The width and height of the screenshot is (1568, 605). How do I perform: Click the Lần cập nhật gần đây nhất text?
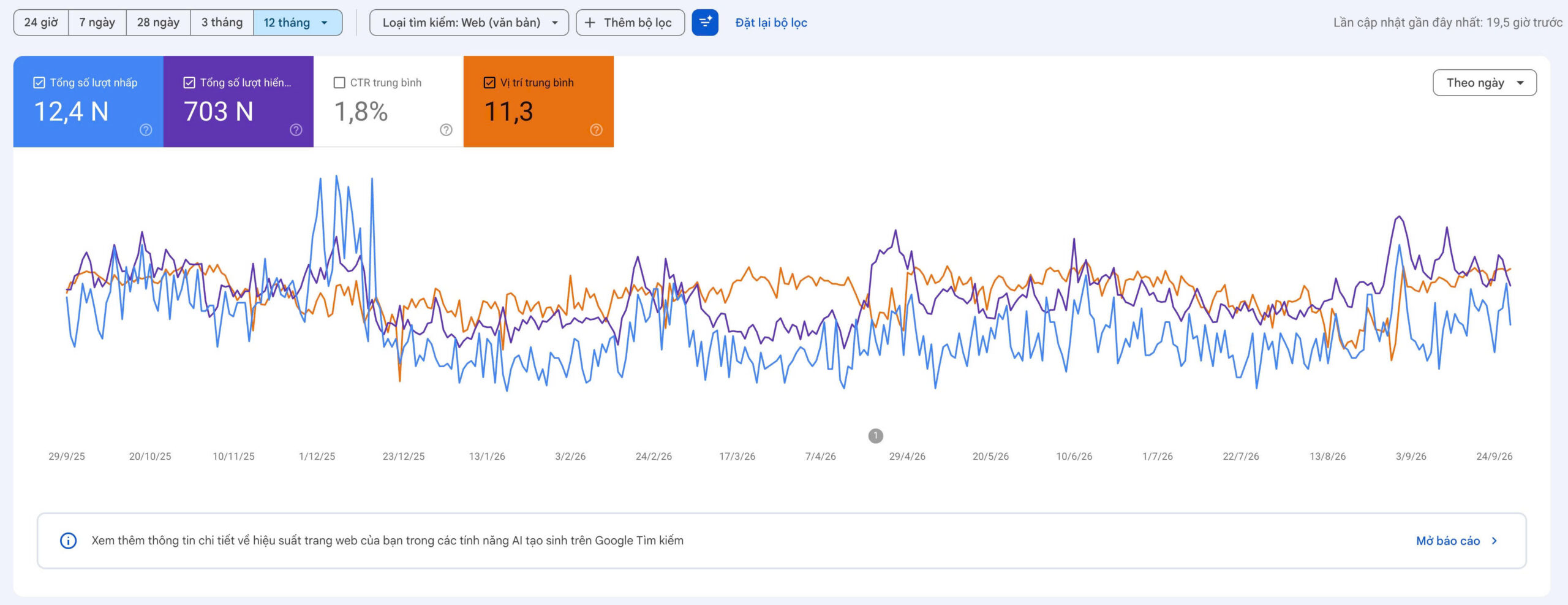pyautogui.click(x=1448, y=23)
